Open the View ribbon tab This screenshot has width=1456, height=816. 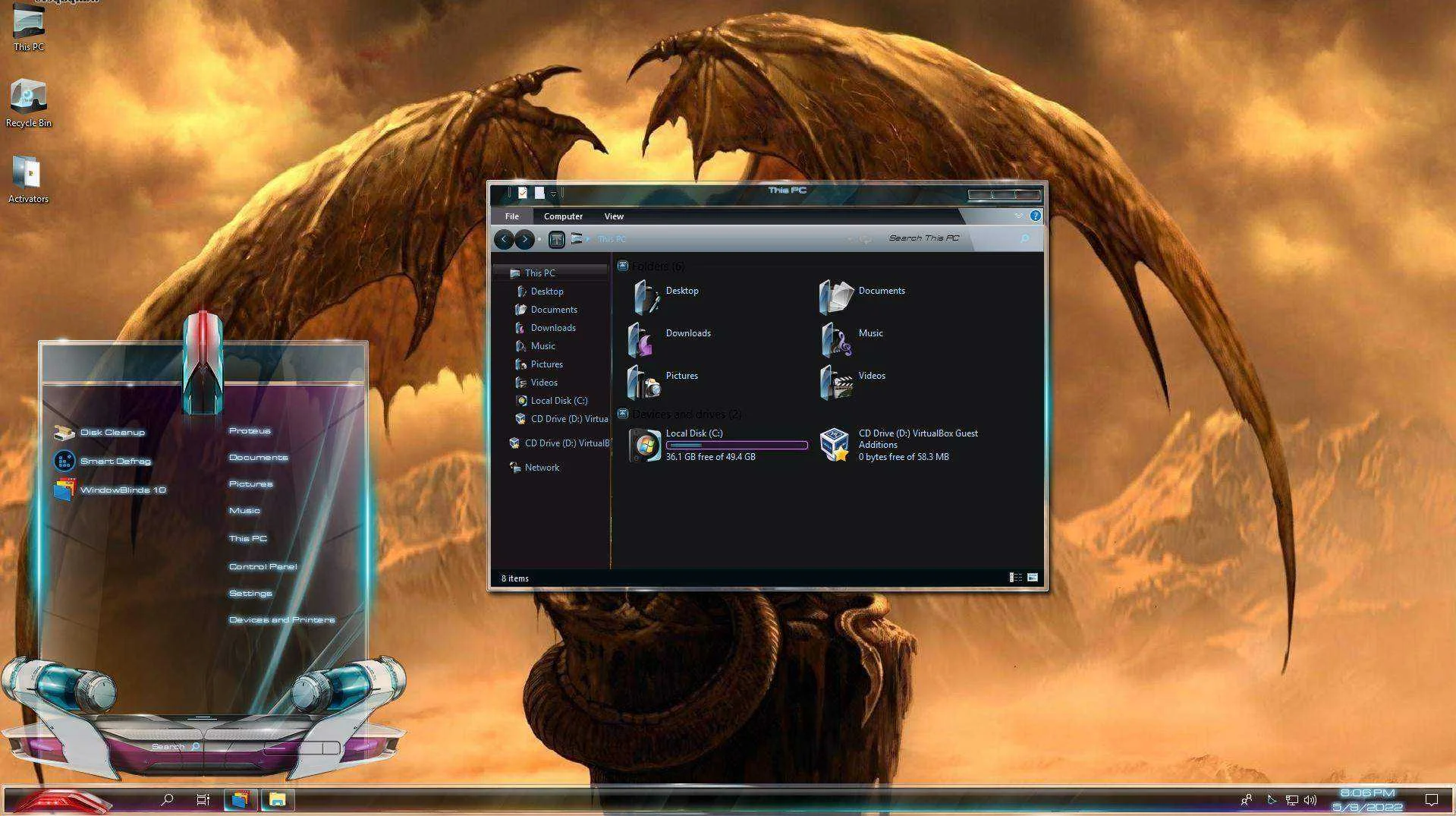(614, 216)
